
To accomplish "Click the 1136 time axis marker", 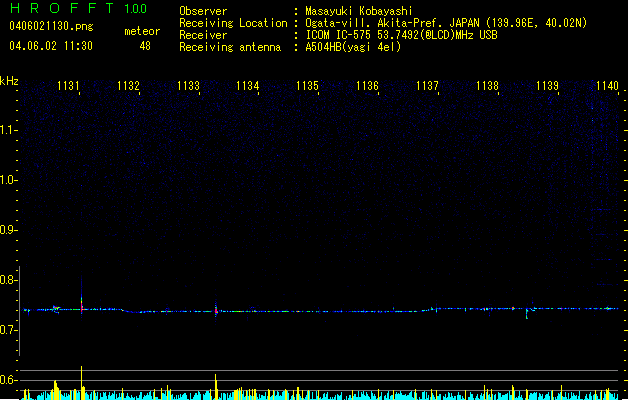I will (x=367, y=86).
